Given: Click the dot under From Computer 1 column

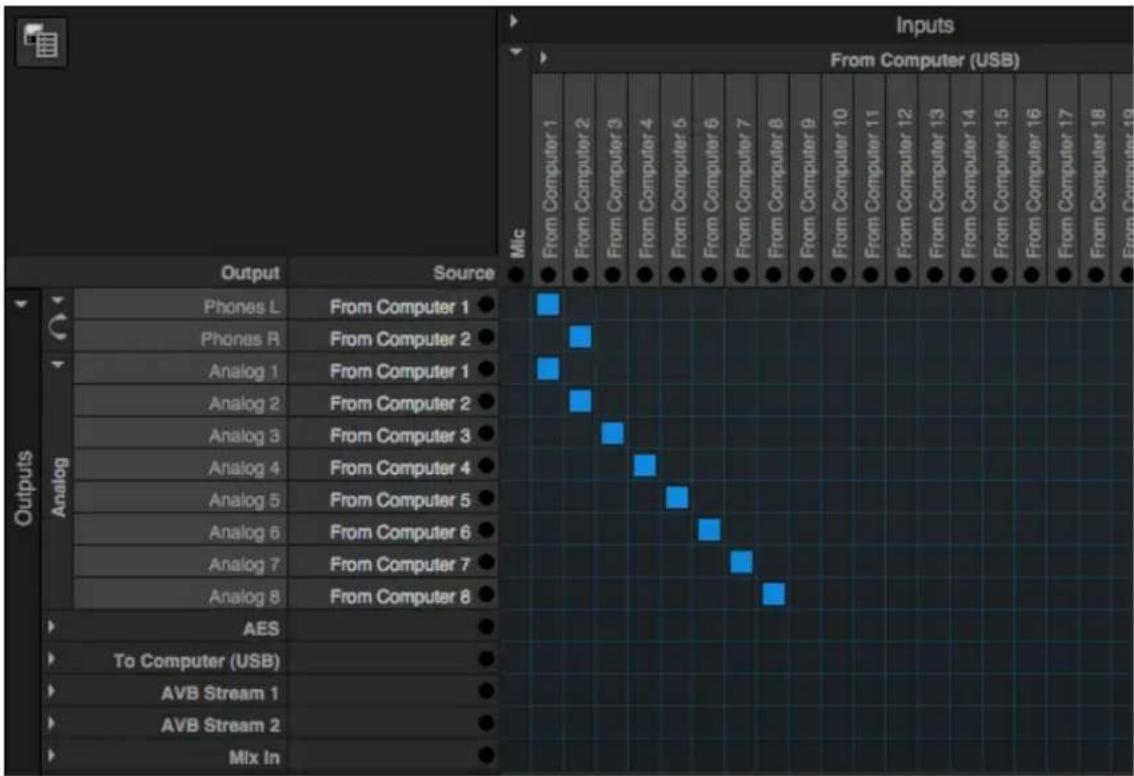Looking at the screenshot, I should pos(548,274).
